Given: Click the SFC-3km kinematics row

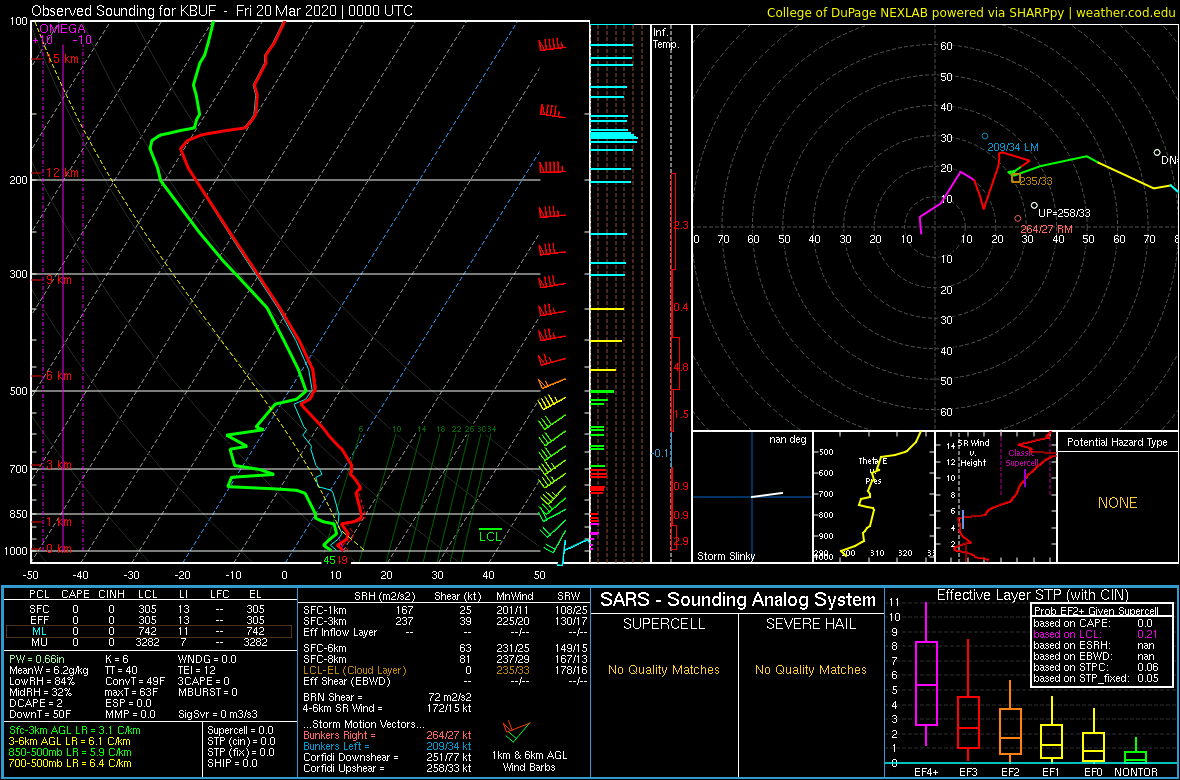Looking at the screenshot, I should pos(444,620).
